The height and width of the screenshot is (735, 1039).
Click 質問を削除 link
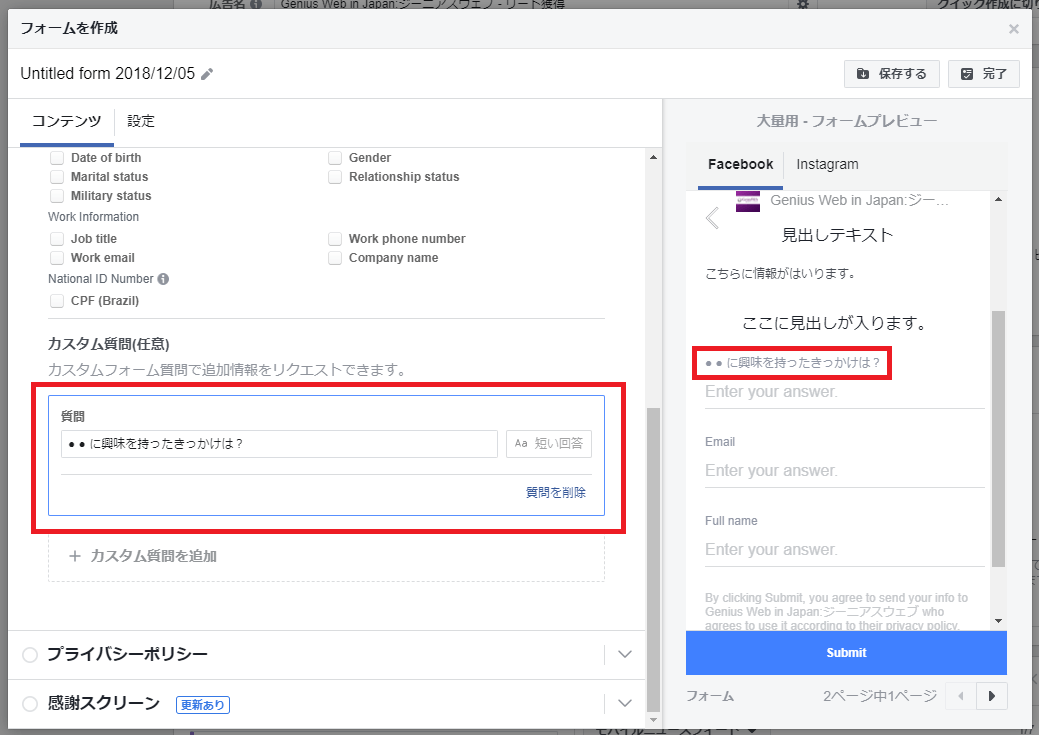coord(556,492)
